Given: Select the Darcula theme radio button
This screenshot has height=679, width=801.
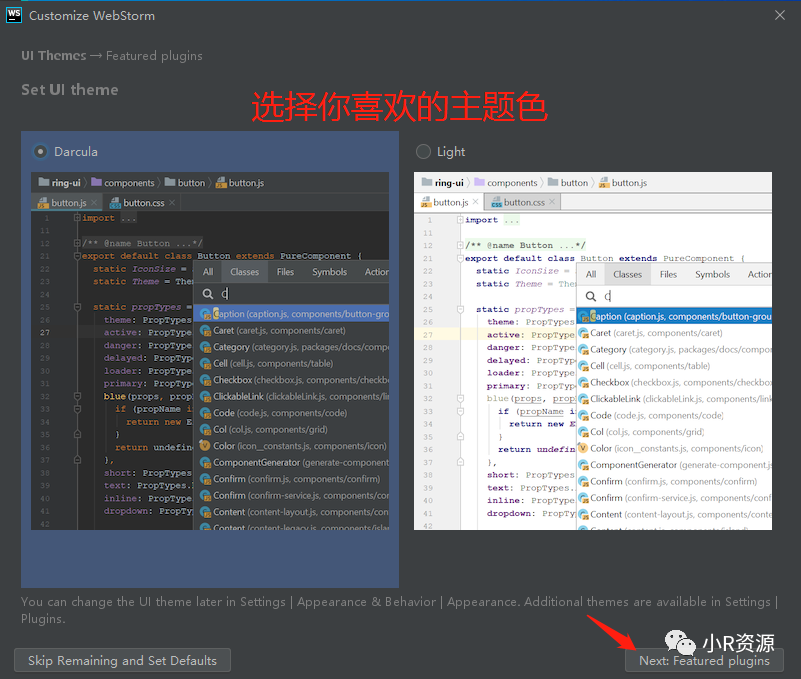Looking at the screenshot, I should (x=40, y=151).
